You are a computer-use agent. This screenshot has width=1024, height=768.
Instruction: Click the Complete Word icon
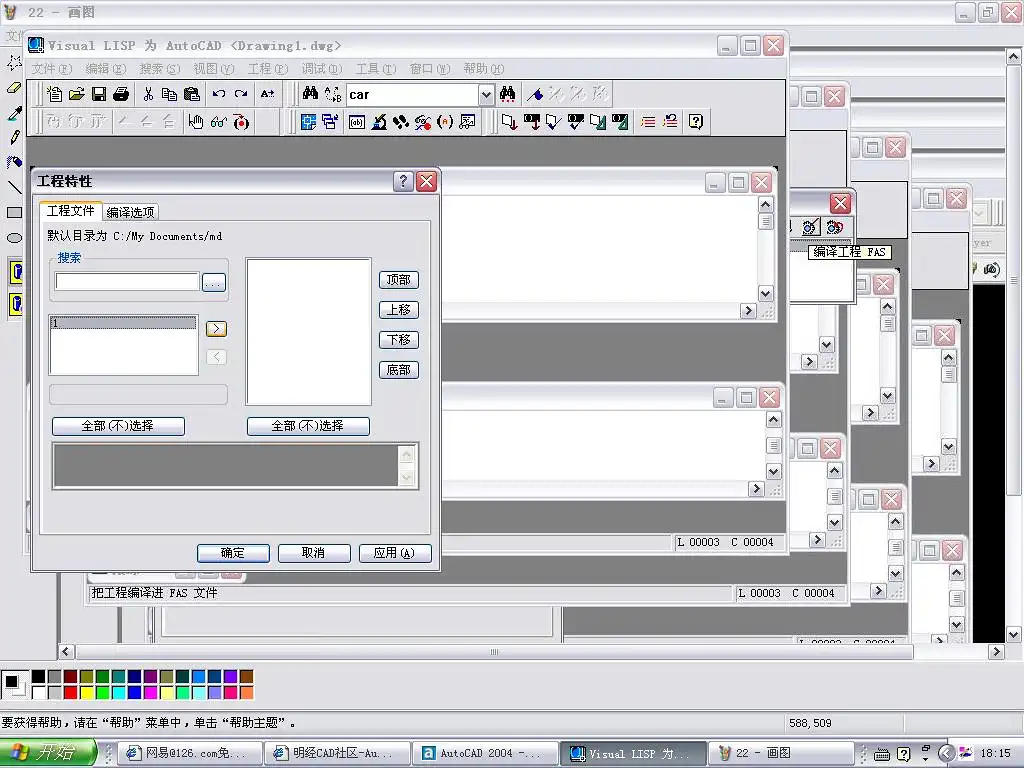[267, 94]
